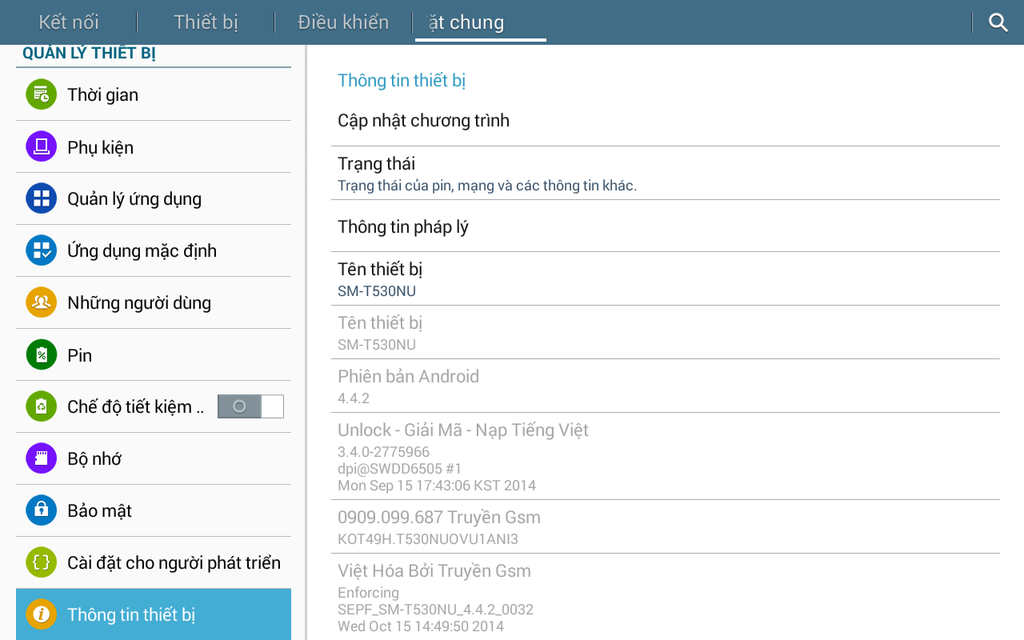The height and width of the screenshot is (640, 1024).
Task: Tap the purple Bộ nhớ storage icon
Action: [41, 458]
